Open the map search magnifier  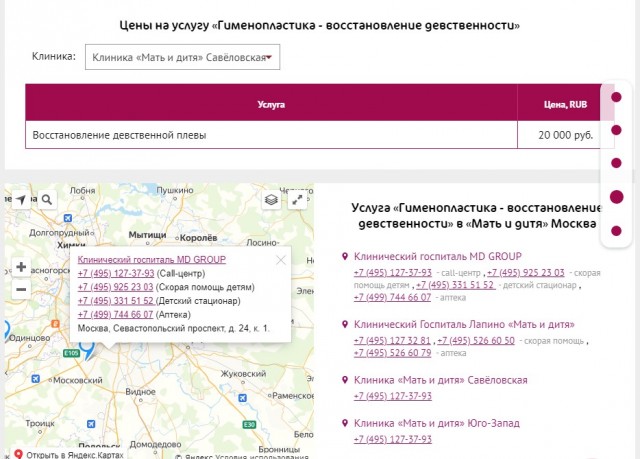point(47,200)
